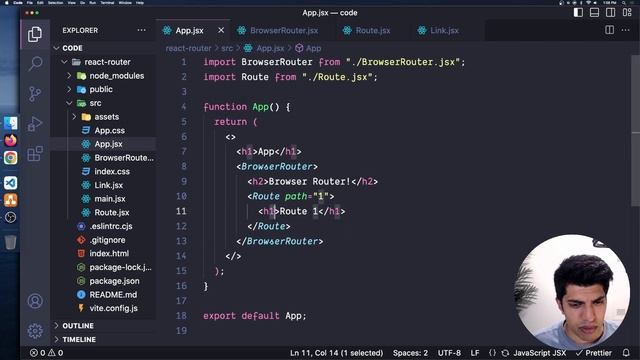Customize layout icon in title bar
The height and width of the screenshot is (360, 640).
point(627,13)
